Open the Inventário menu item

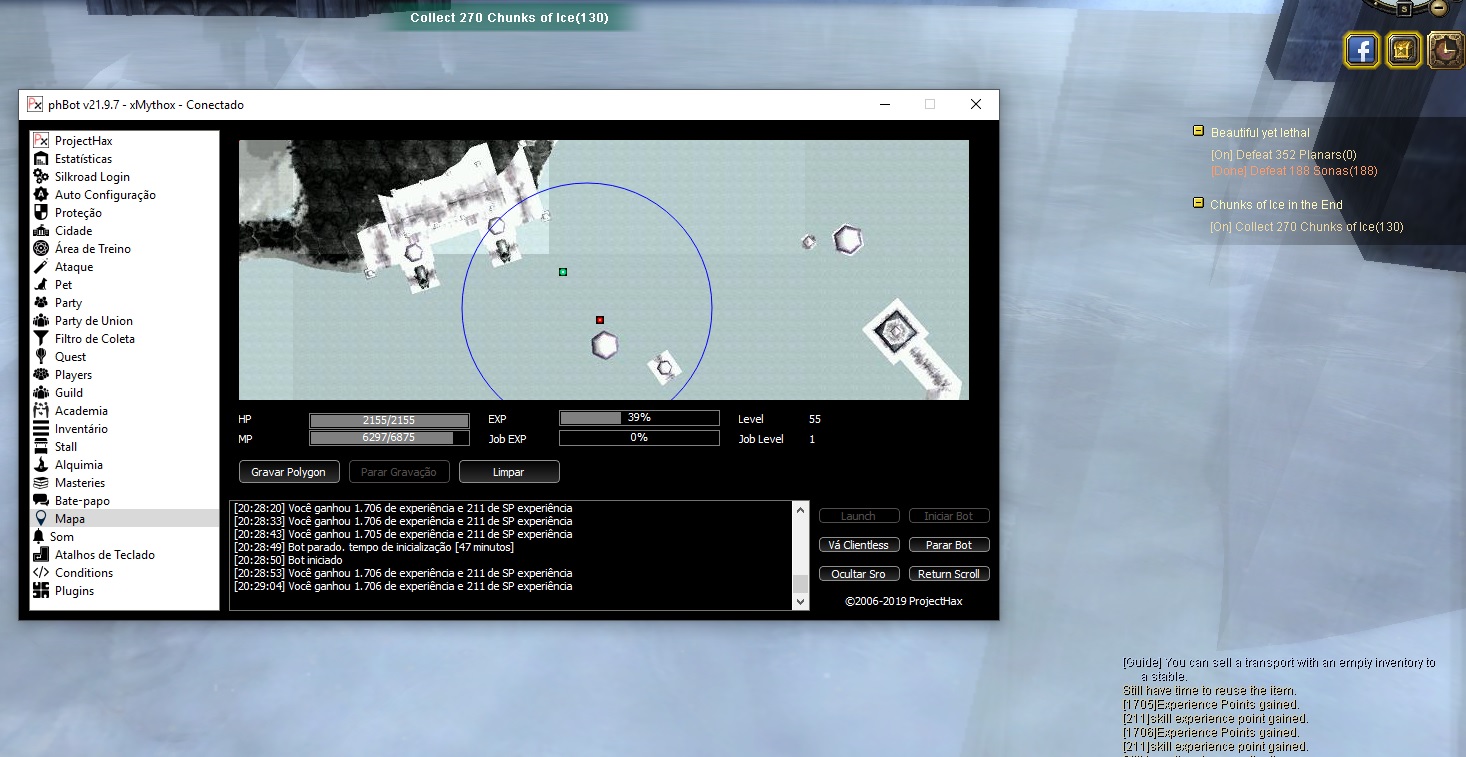click(x=81, y=429)
